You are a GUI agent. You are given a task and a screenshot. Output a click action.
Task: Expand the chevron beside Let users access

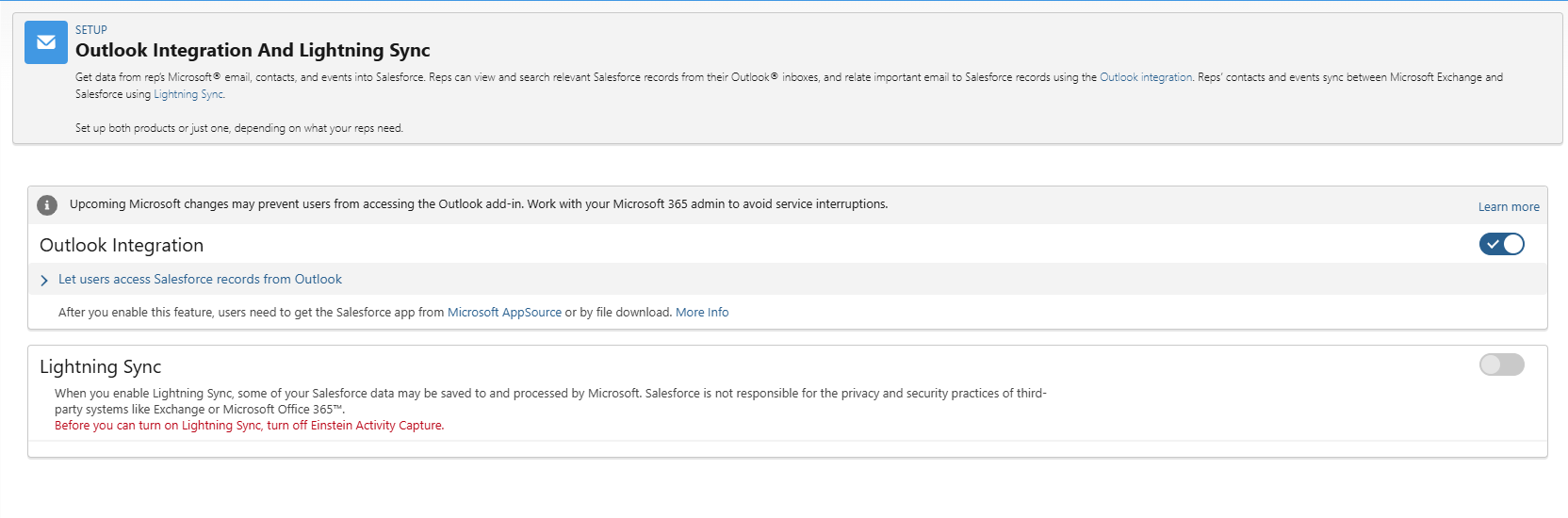[44, 280]
